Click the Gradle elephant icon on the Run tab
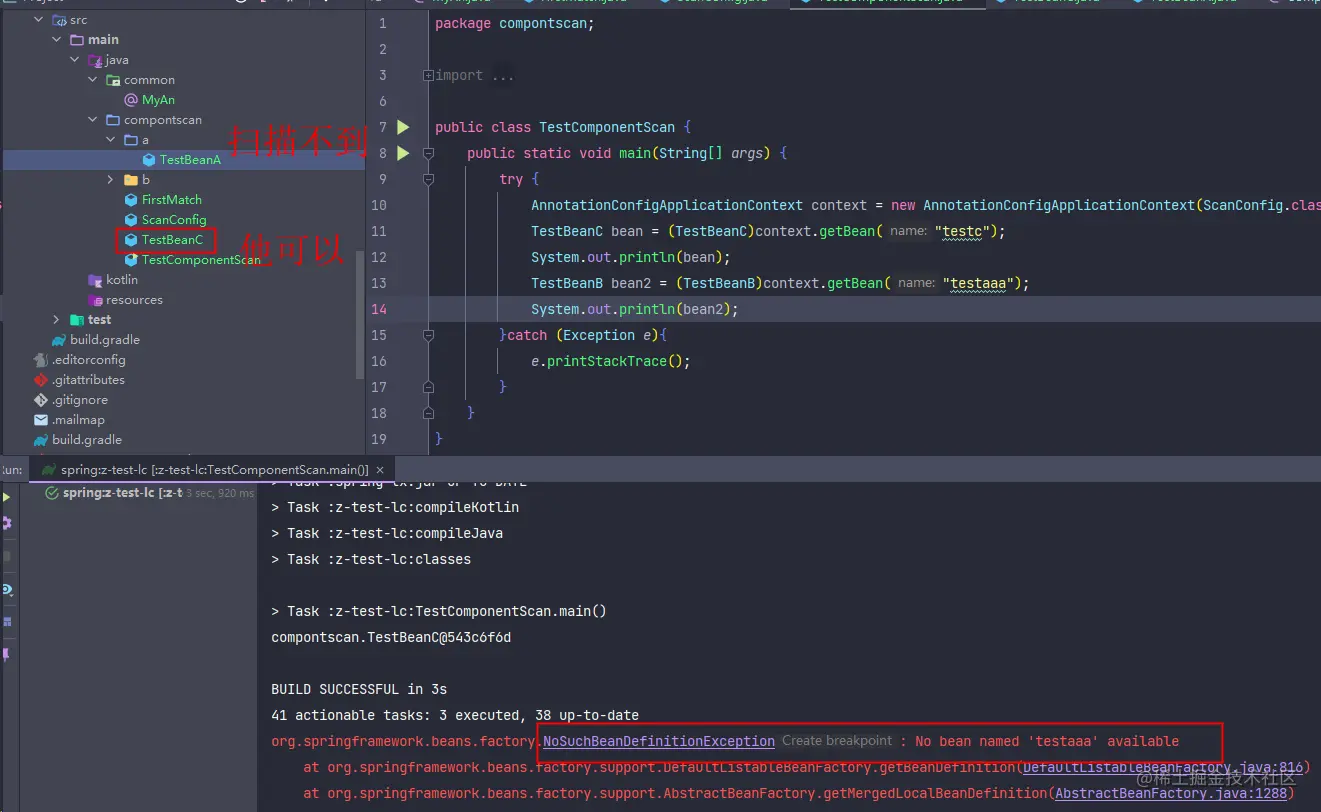 pos(47,469)
